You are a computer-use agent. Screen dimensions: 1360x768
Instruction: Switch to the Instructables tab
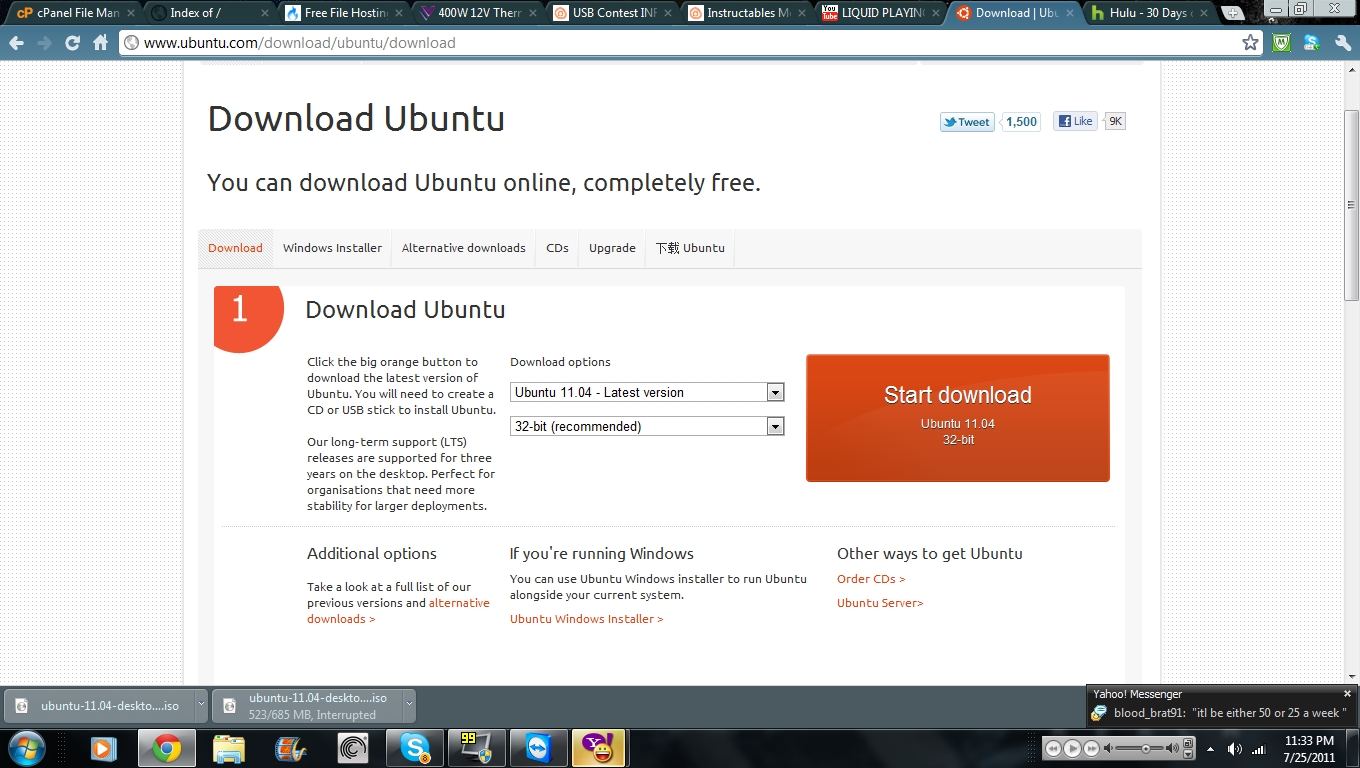(747, 13)
